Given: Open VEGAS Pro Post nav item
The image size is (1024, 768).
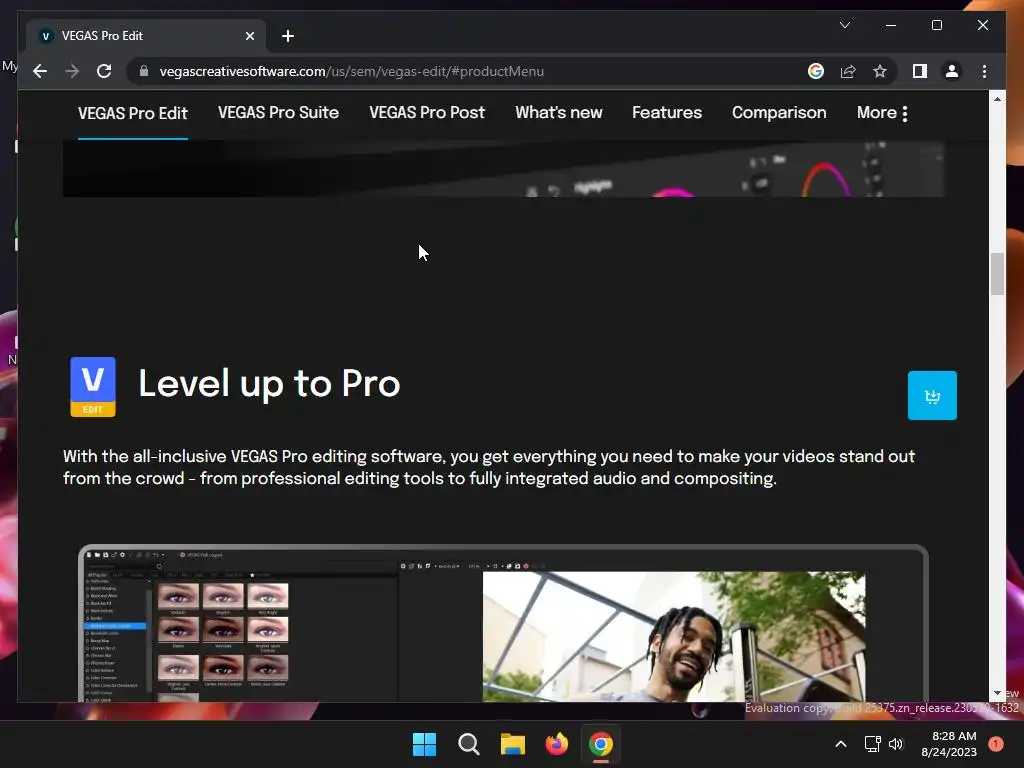Looking at the screenshot, I should tap(427, 112).
